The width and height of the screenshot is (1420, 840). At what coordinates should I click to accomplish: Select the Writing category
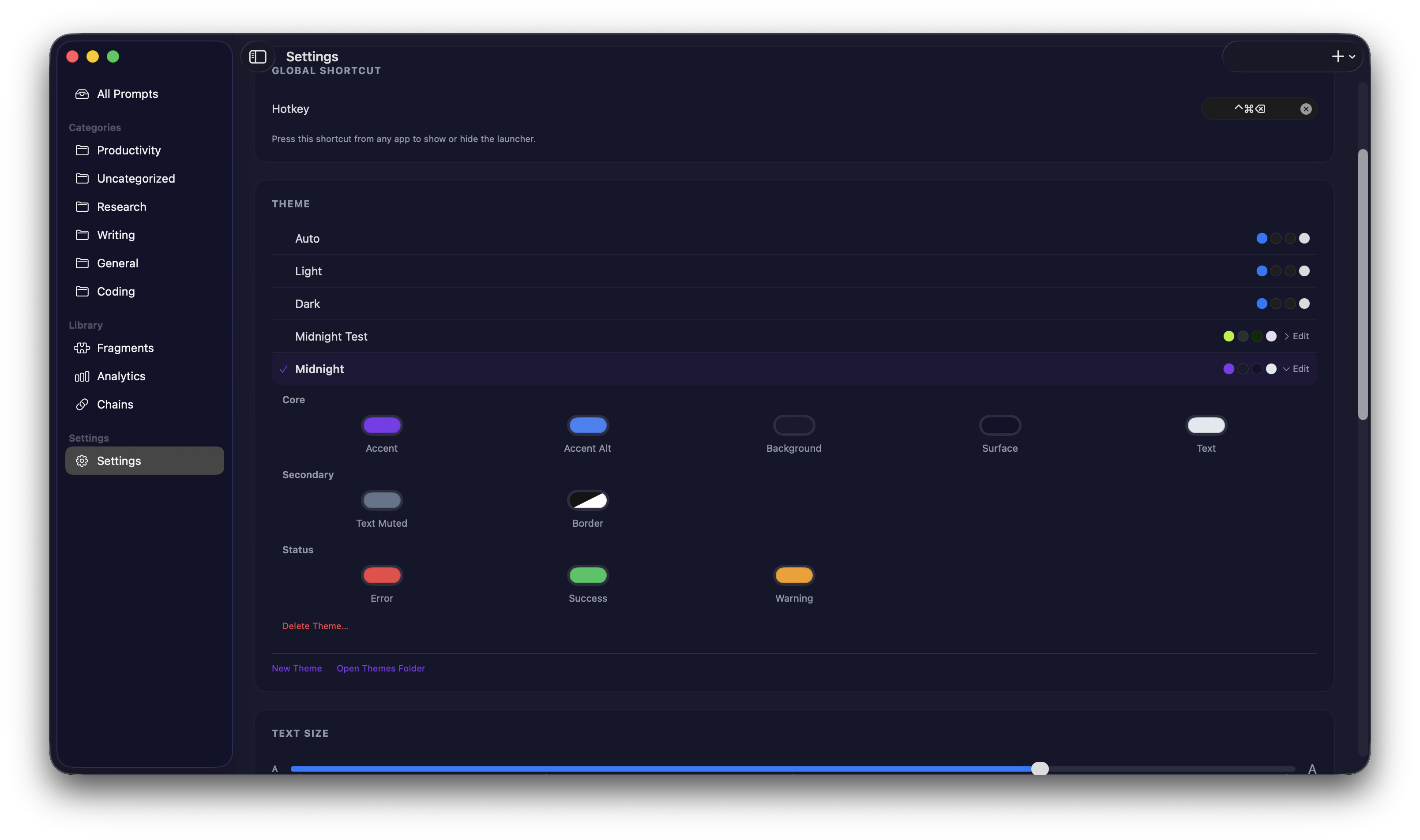116,235
